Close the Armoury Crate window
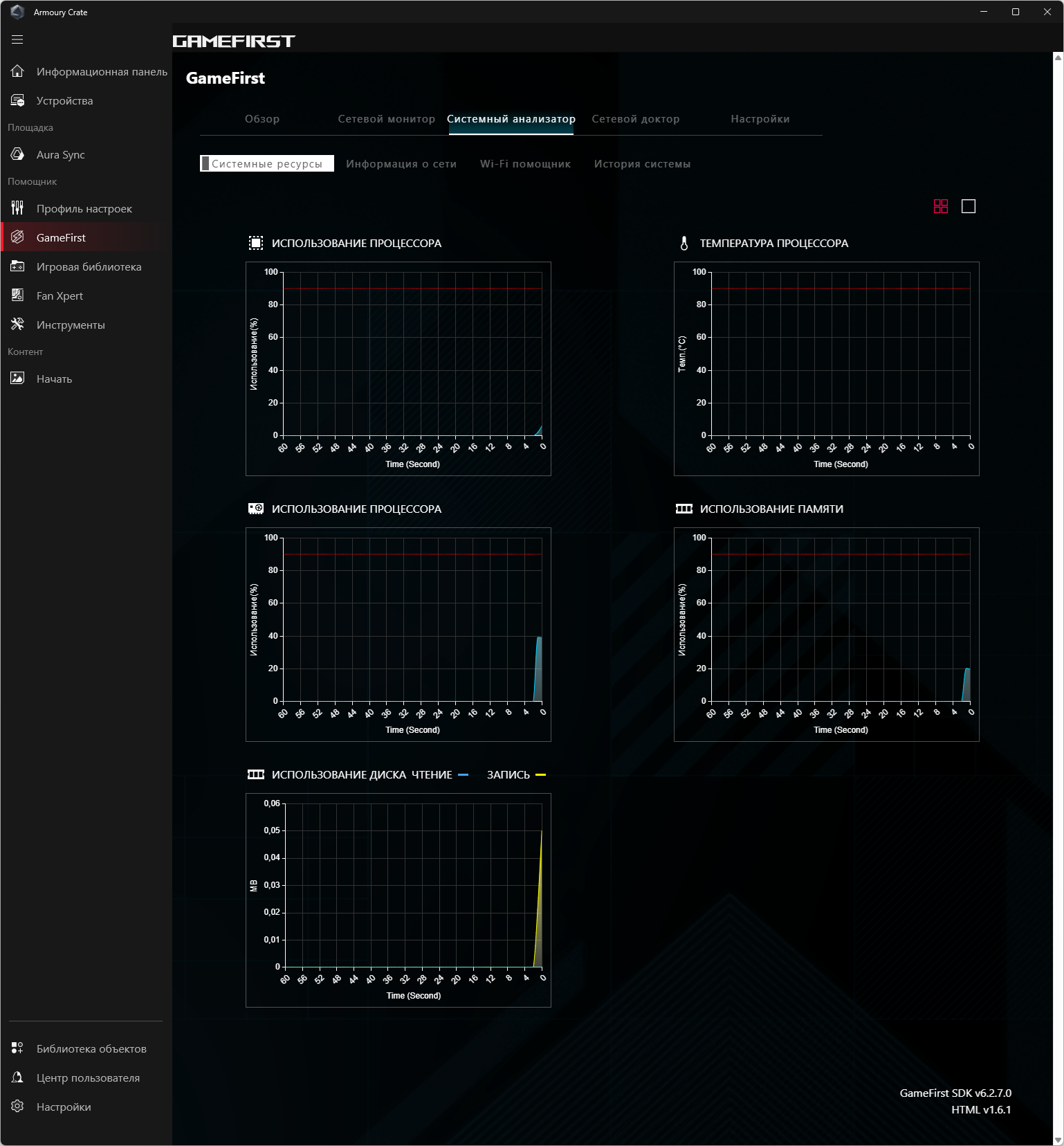This screenshot has width=1064, height=1146. [x=1047, y=12]
